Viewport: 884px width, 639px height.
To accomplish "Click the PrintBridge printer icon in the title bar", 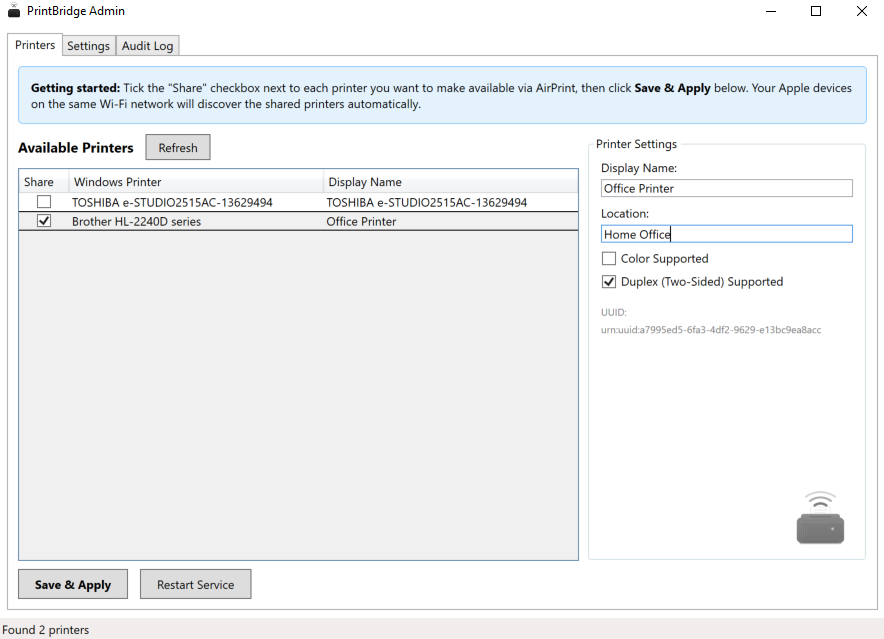I will click(14, 11).
